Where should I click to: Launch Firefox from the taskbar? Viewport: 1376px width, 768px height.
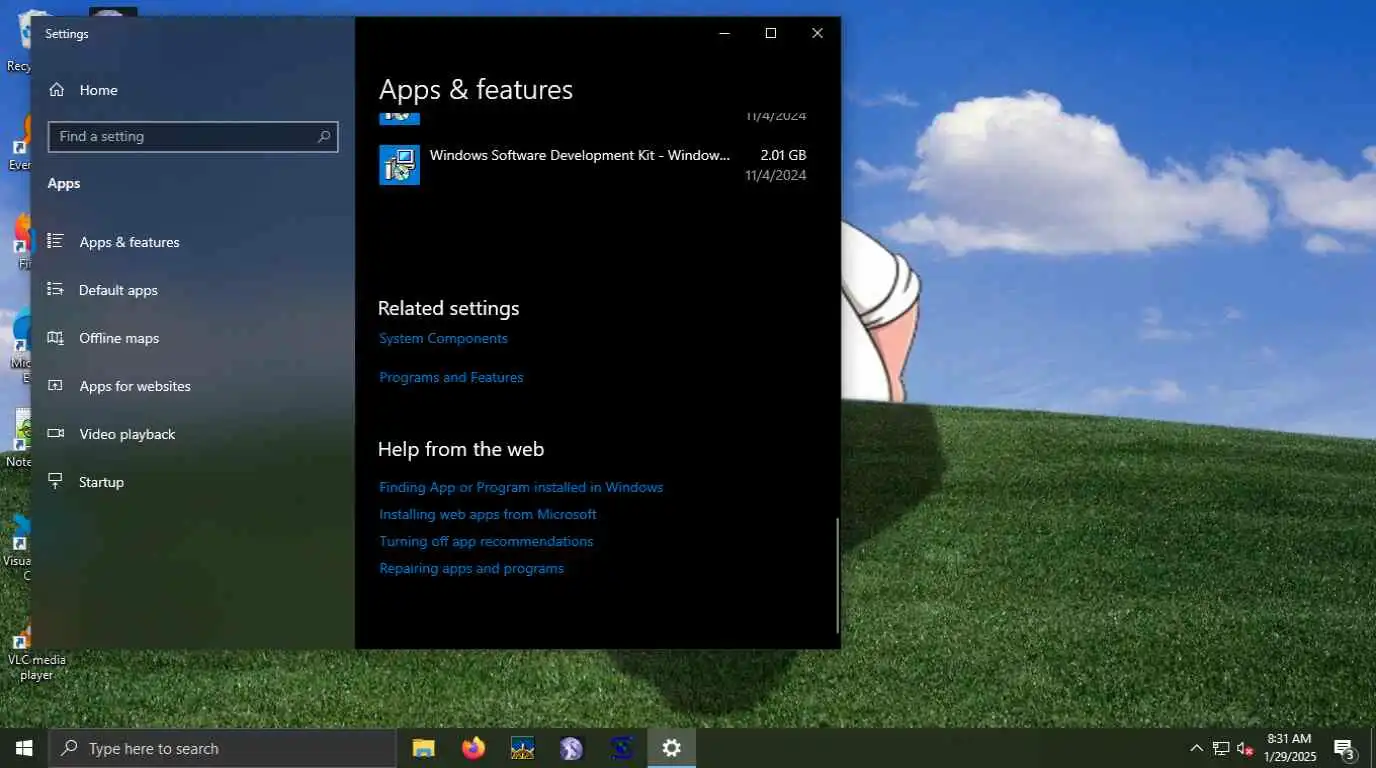pyautogui.click(x=473, y=748)
